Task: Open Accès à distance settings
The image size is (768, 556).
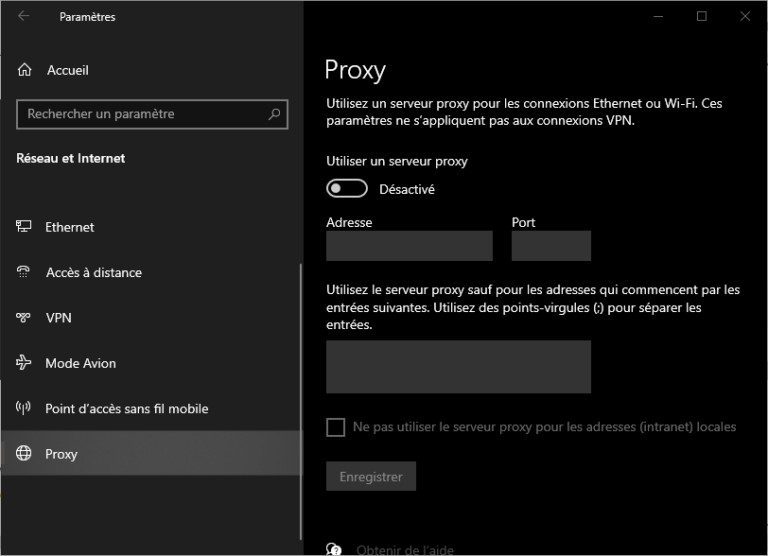Action: (x=94, y=272)
